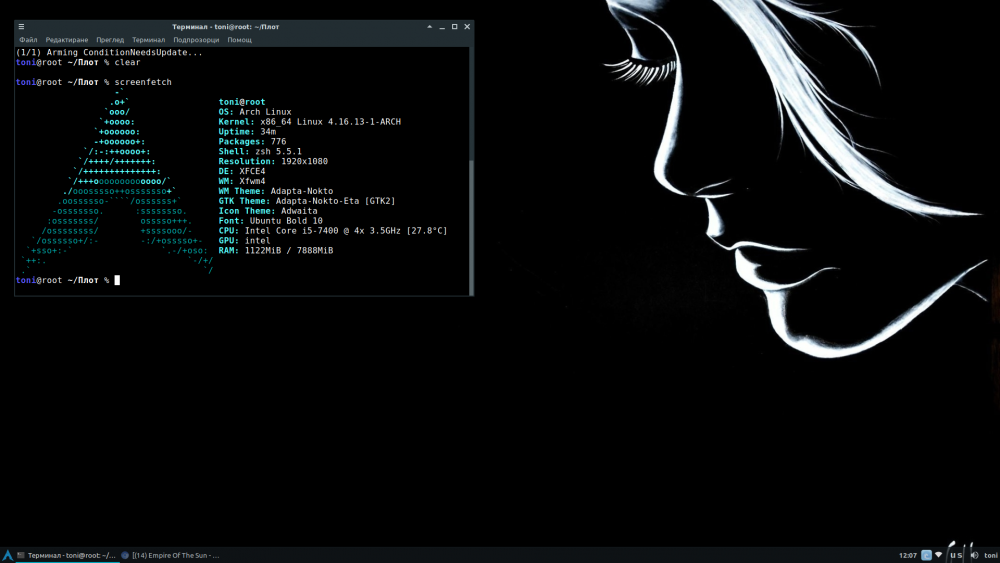Click the 'Shell: zsh 5.5.1' line
This screenshot has width=1000, height=563.
pyautogui.click(x=260, y=151)
